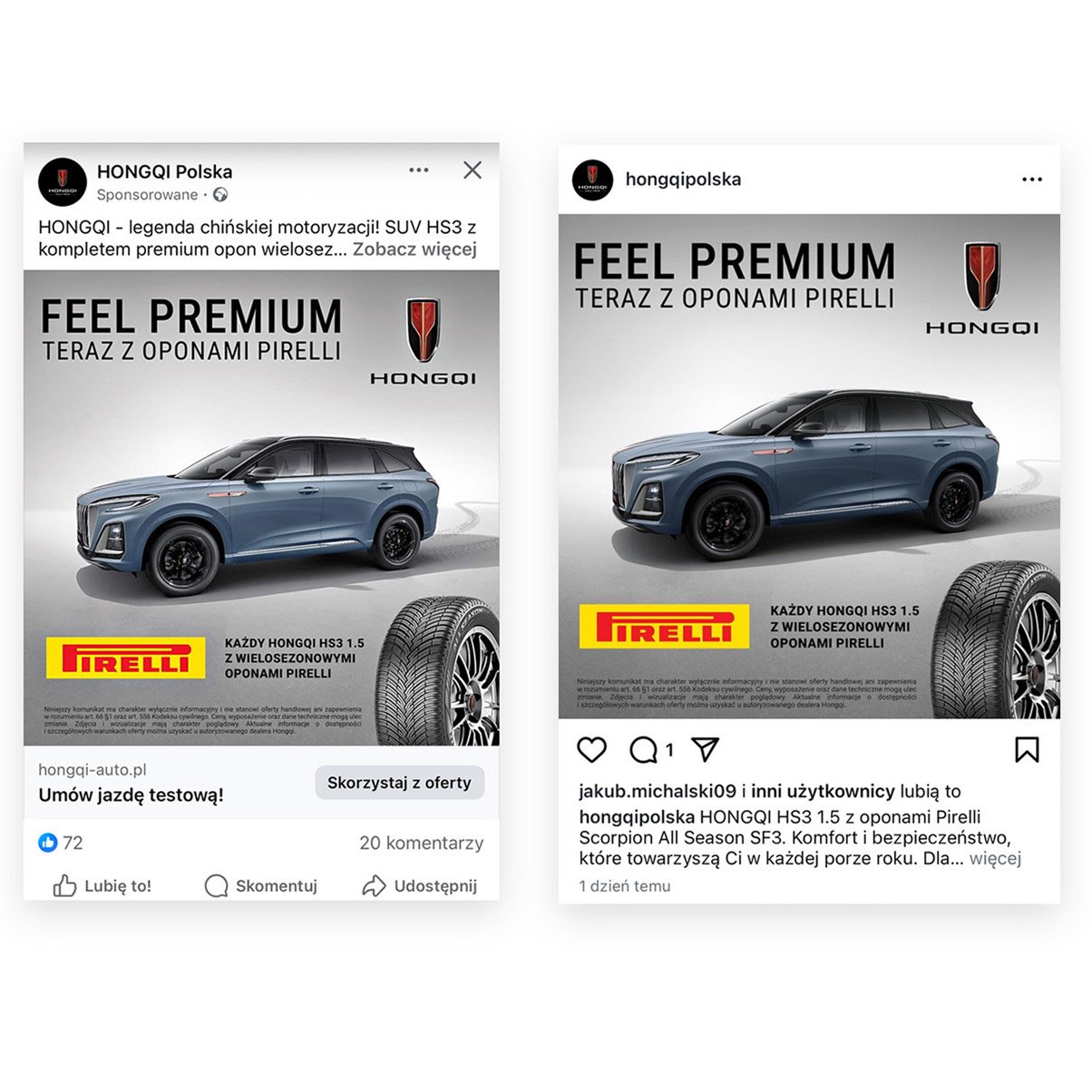View the 72 like reactions
Image resolution: width=1092 pixels, height=1092 pixels.
coord(61,843)
